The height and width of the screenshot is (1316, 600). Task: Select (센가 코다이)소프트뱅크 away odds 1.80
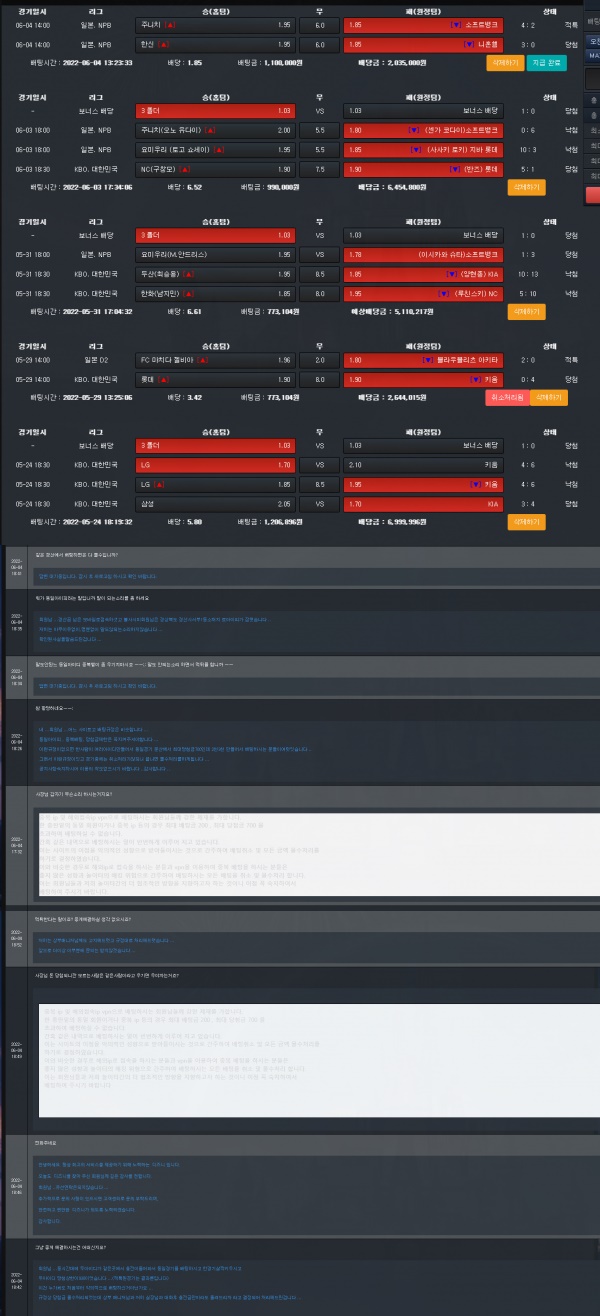pos(423,131)
